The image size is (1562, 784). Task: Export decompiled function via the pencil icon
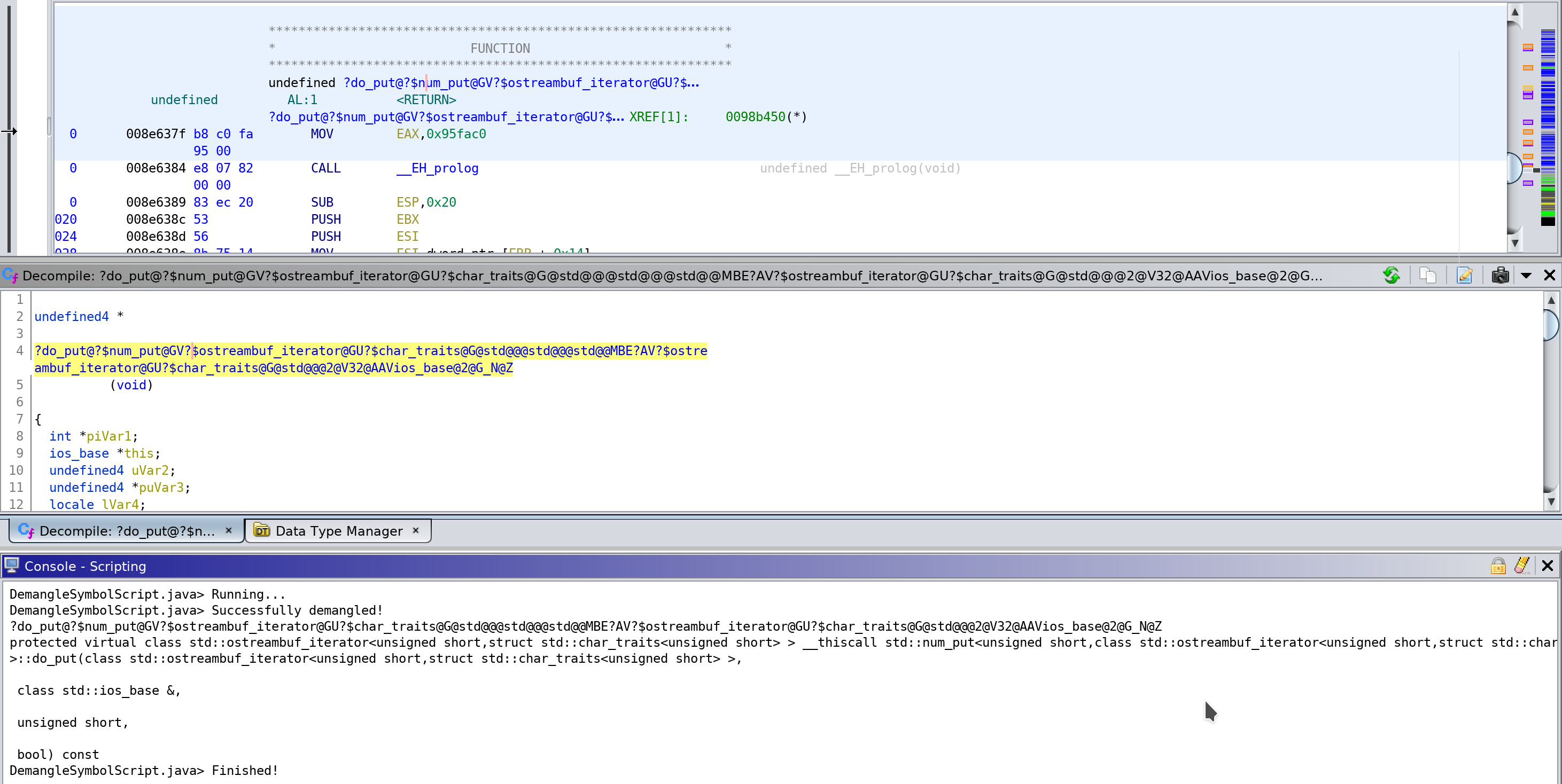pos(1465,275)
